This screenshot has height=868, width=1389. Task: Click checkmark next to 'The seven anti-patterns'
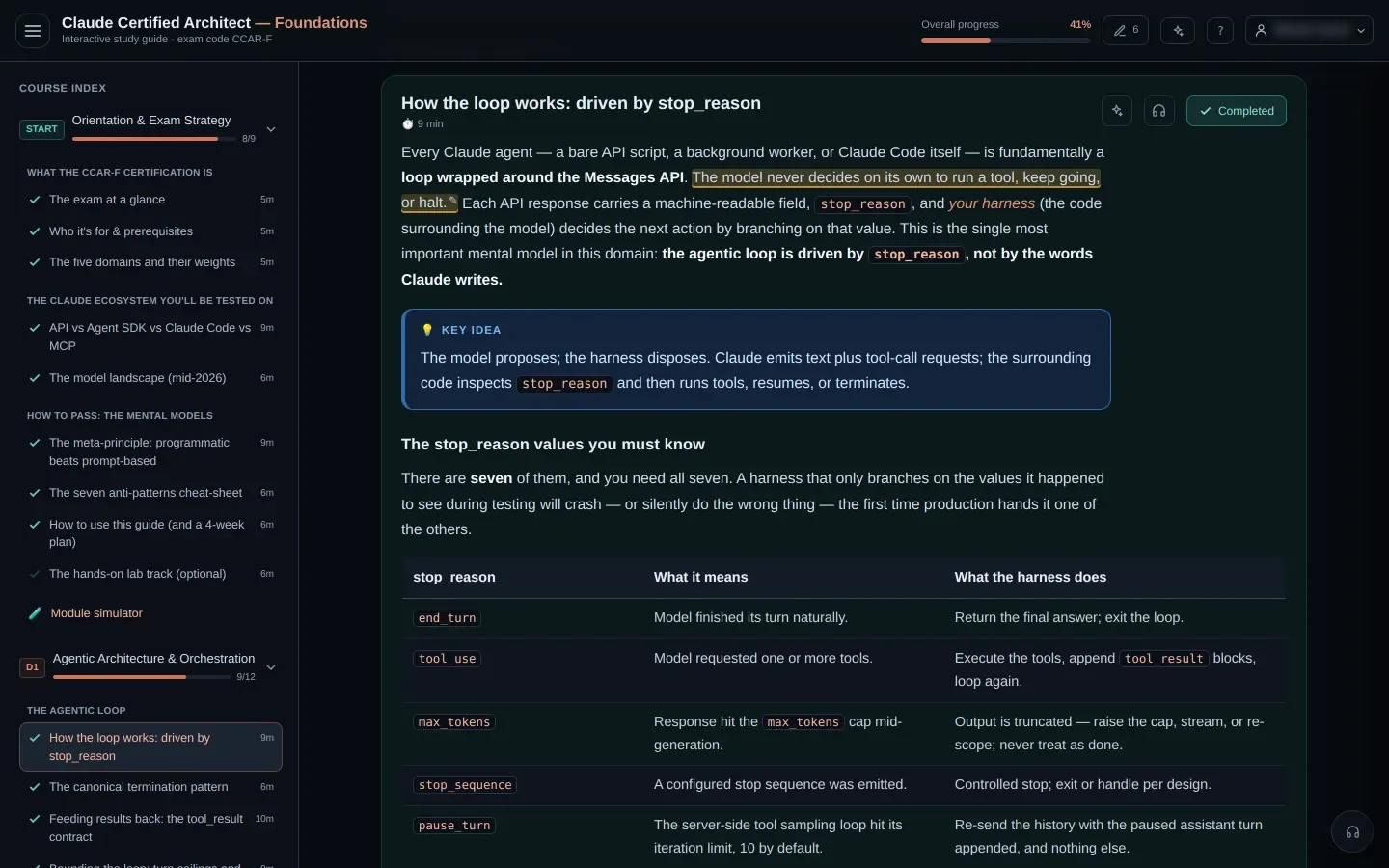click(35, 493)
